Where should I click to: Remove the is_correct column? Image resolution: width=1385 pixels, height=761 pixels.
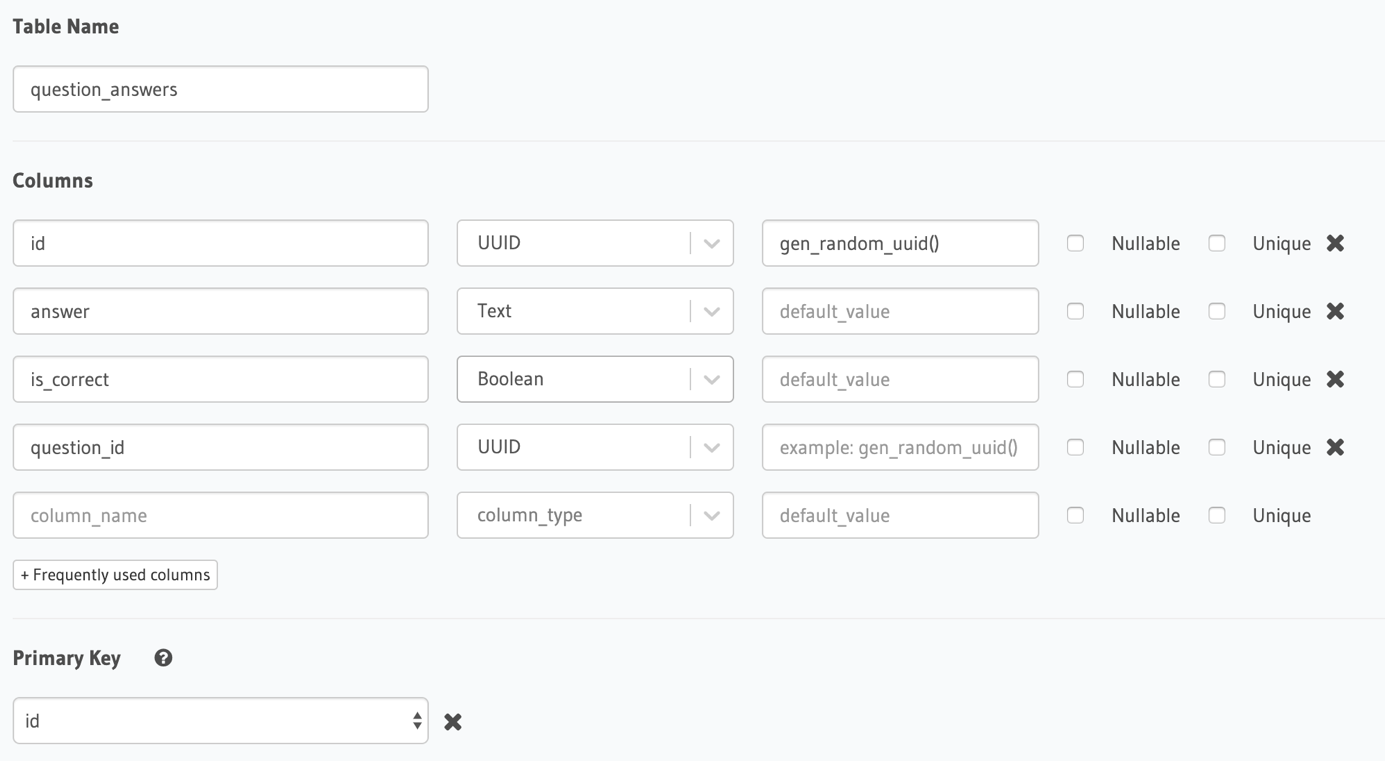click(x=1335, y=379)
